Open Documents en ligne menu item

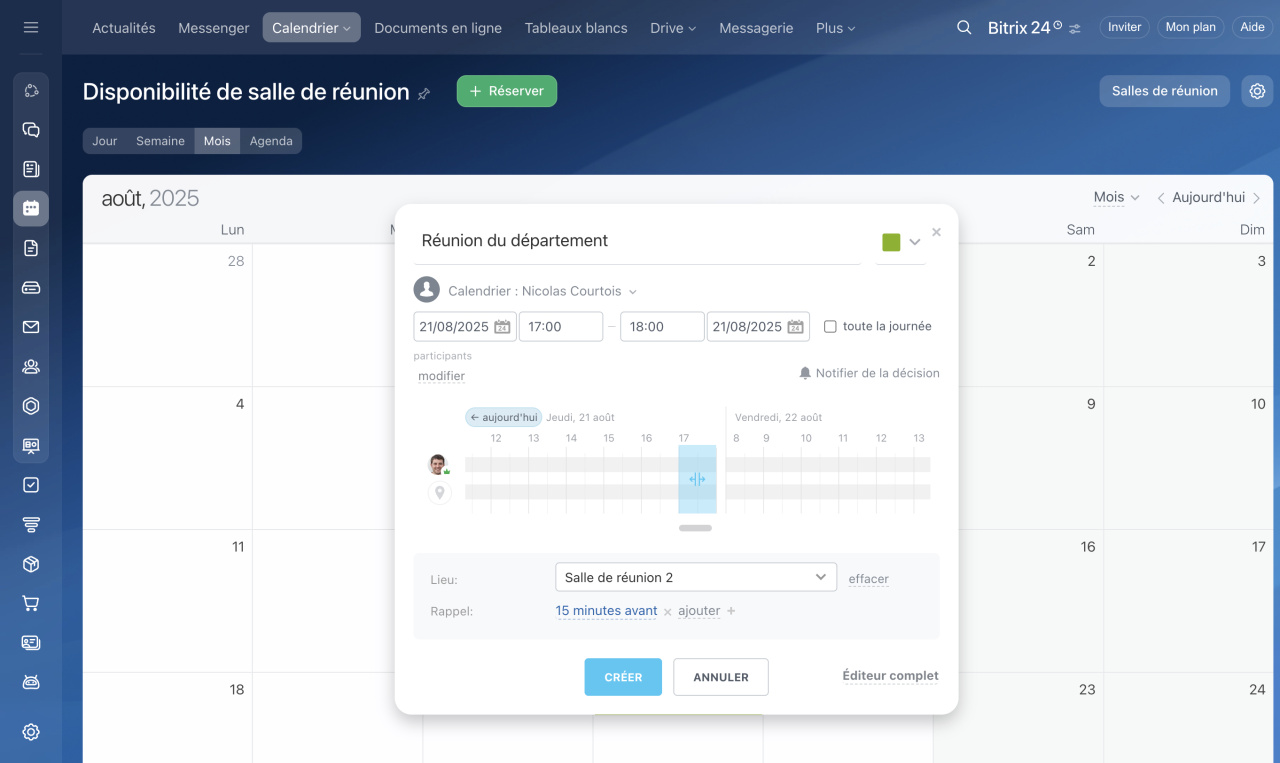[x=438, y=28]
